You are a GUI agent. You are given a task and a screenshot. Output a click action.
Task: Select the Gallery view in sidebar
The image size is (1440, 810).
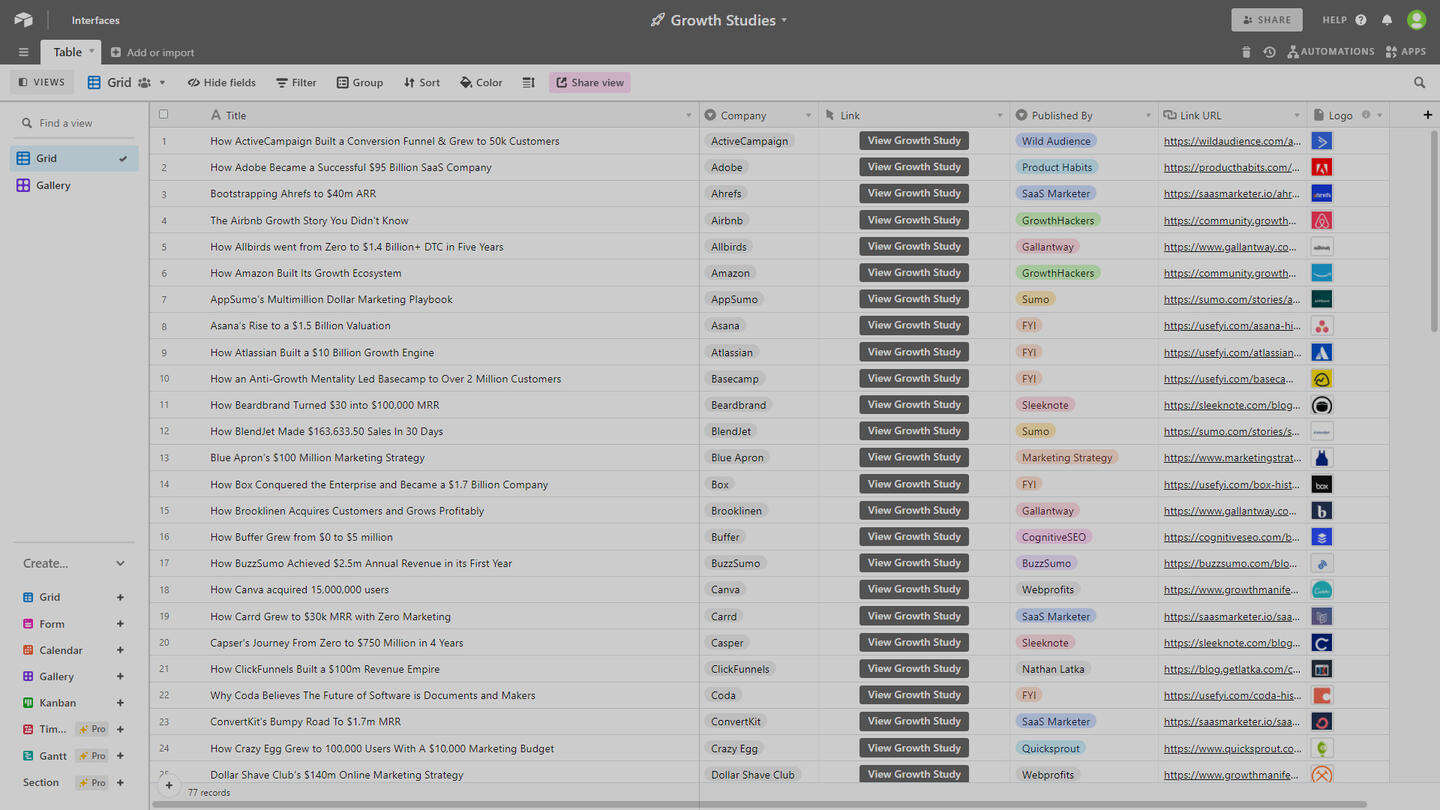pyautogui.click(x=53, y=185)
